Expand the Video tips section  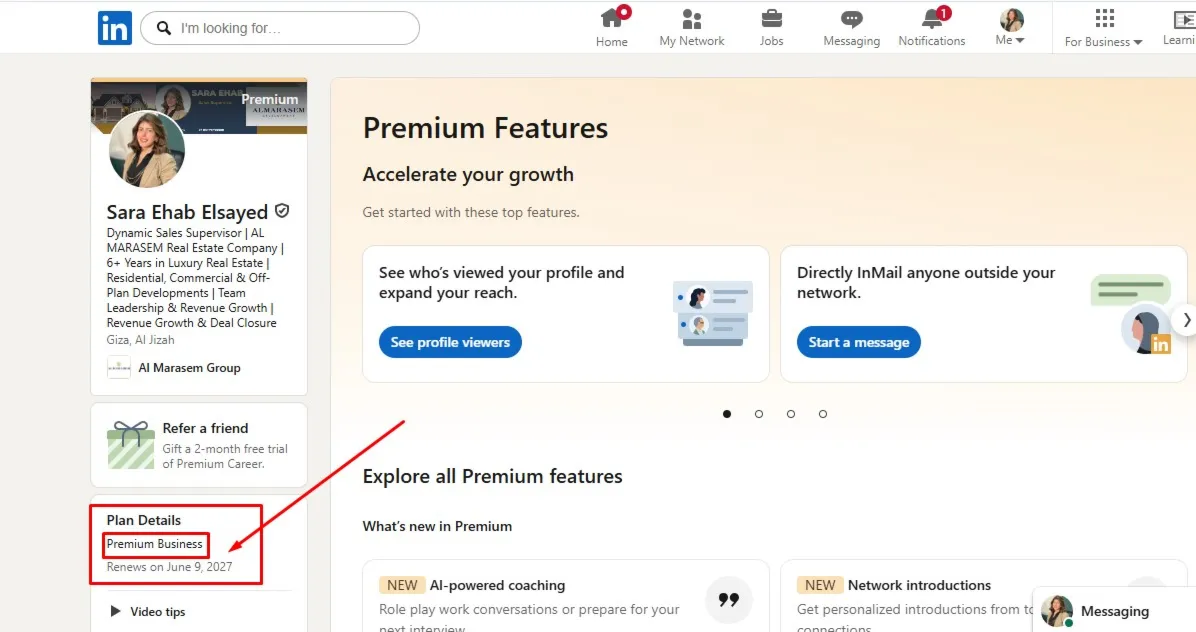coord(149,611)
